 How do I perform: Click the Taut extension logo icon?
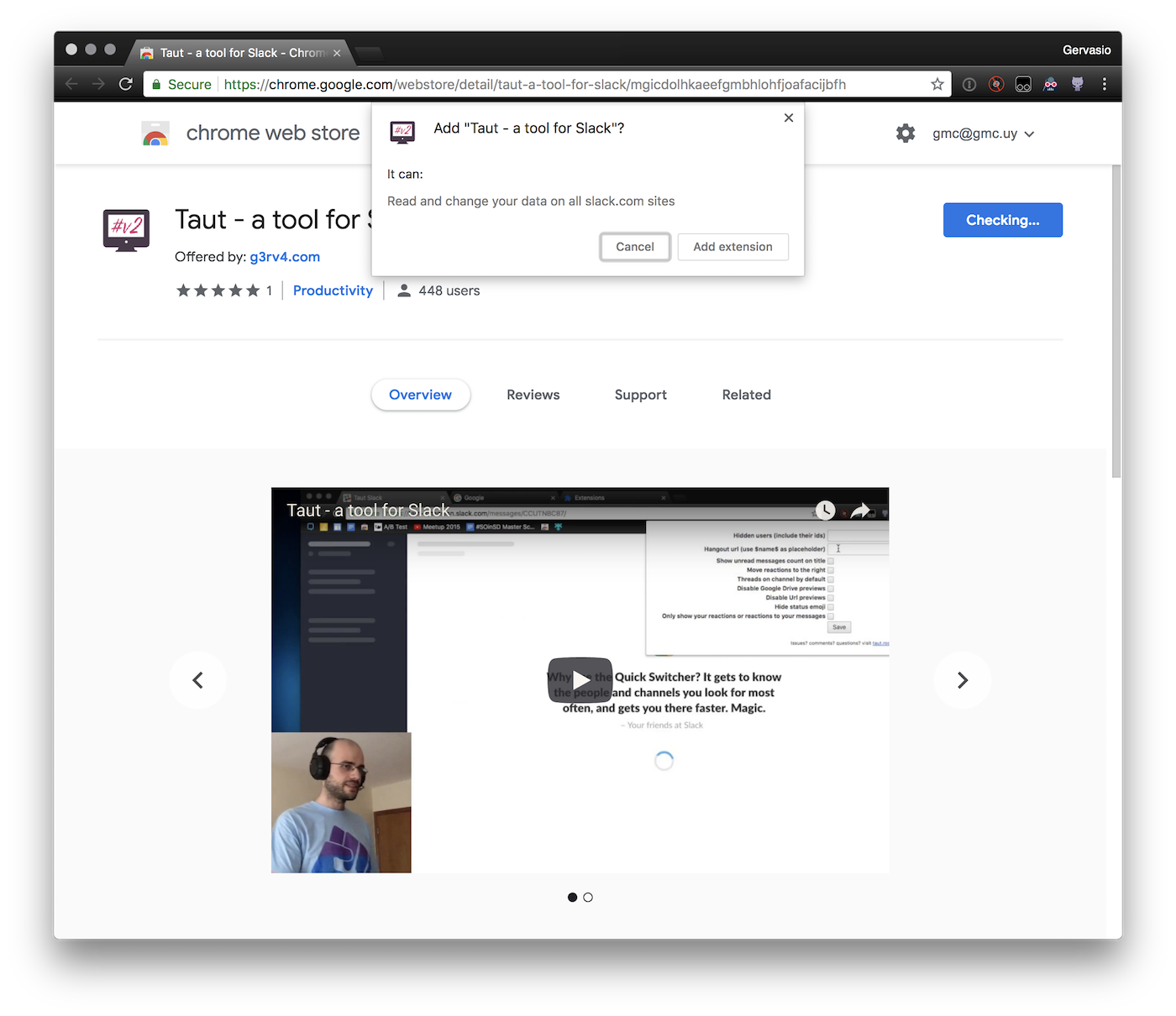point(126,230)
